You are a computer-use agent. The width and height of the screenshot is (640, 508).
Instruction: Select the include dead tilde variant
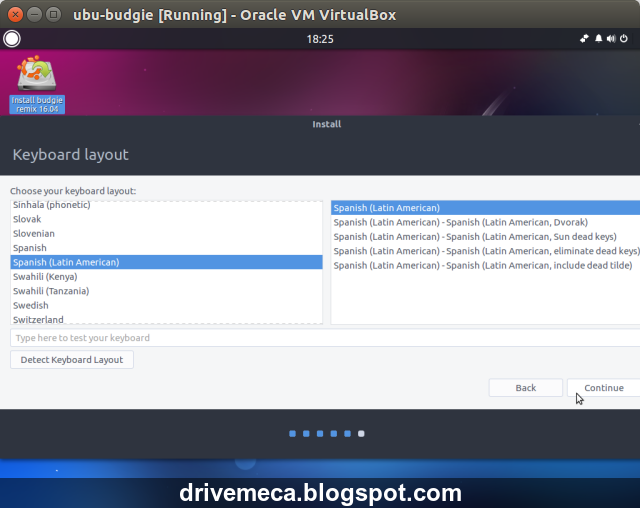click(485, 265)
